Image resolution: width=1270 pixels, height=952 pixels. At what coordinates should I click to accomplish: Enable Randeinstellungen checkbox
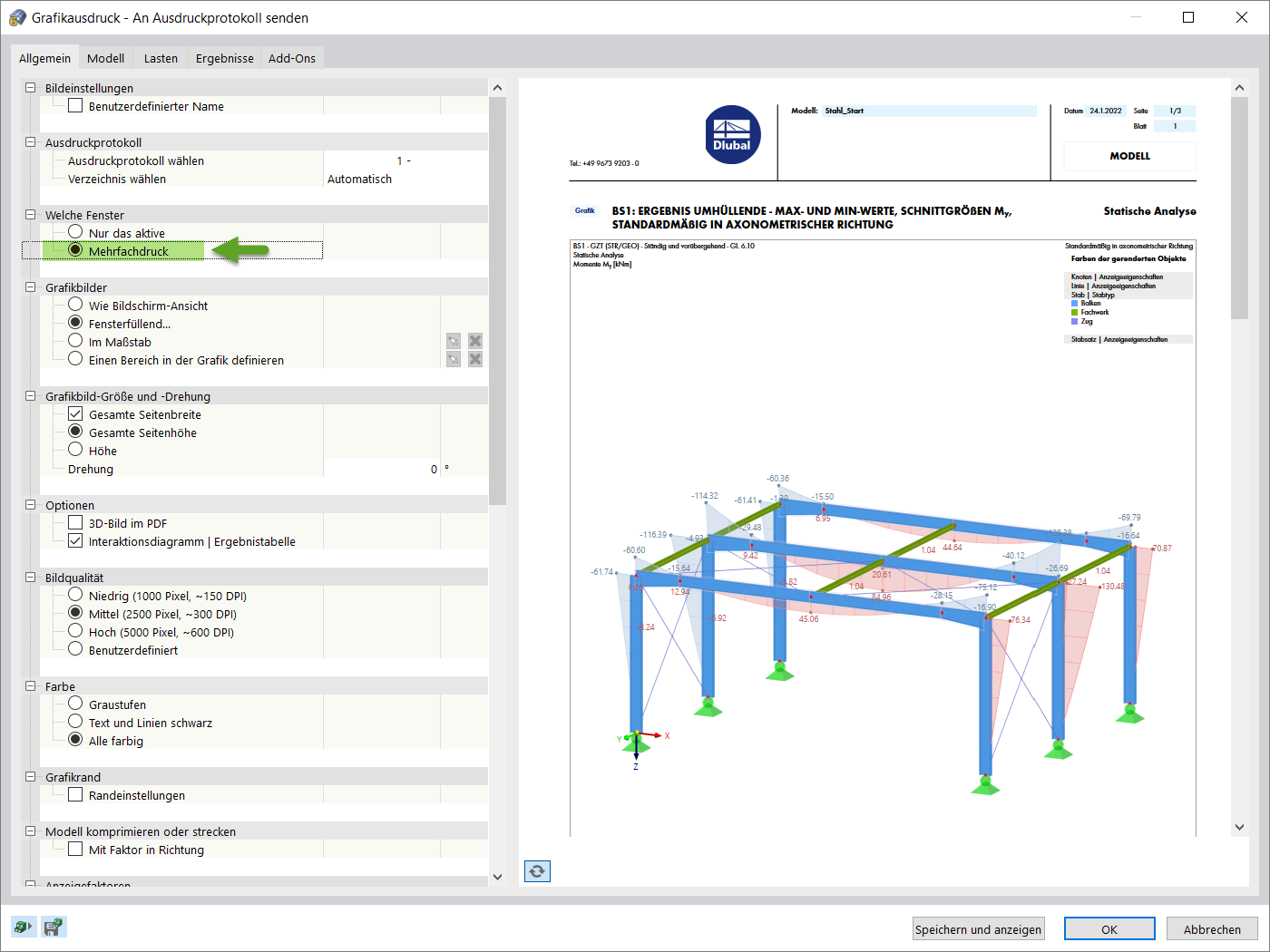(x=75, y=794)
